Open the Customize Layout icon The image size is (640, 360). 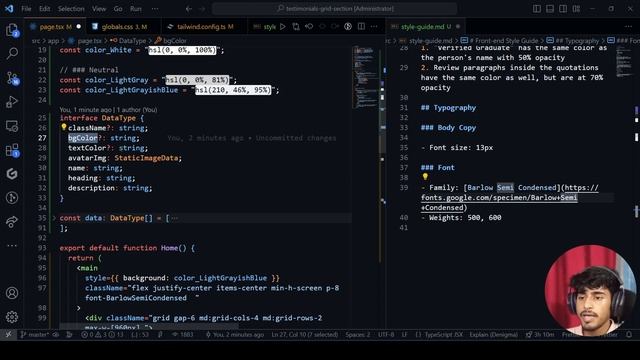pos(576,9)
